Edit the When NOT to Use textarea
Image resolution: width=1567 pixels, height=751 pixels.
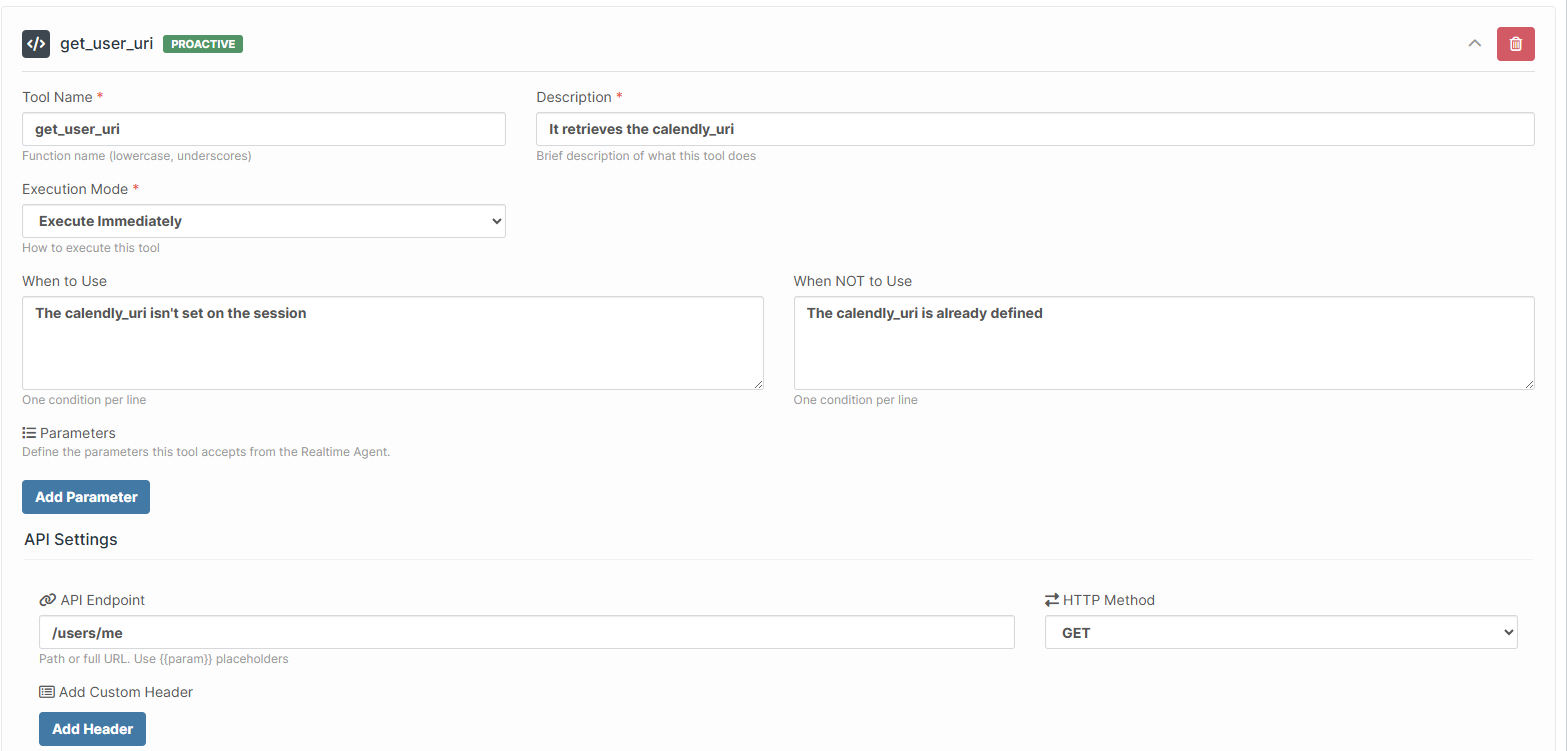pos(1164,343)
